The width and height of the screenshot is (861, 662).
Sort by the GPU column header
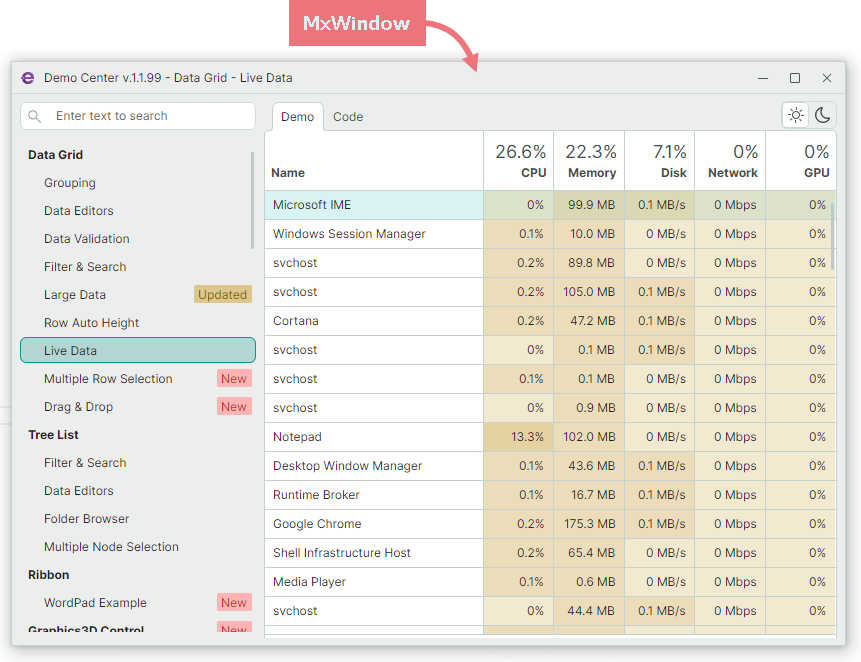click(x=801, y=161)
